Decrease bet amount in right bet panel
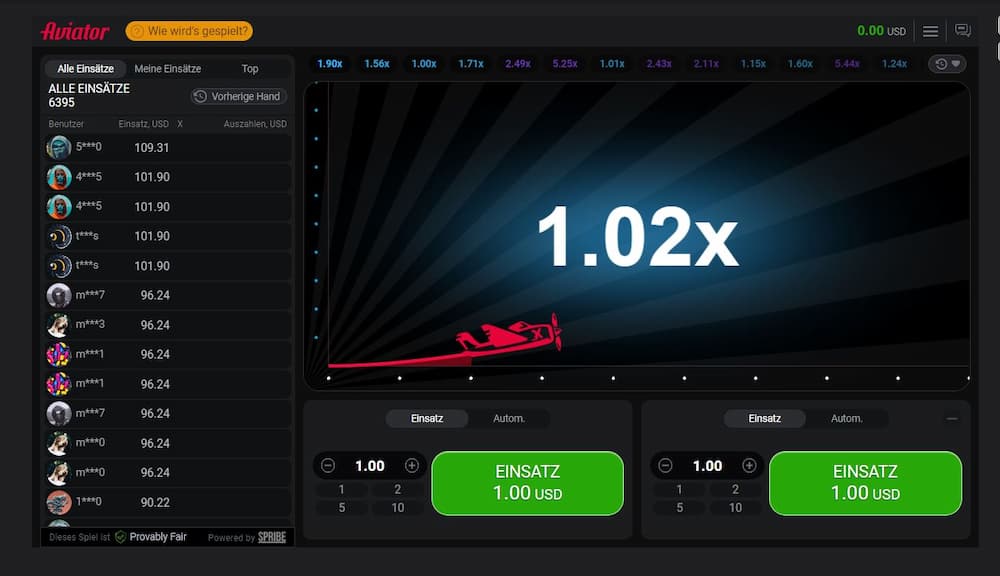 [x=666, y=466]
